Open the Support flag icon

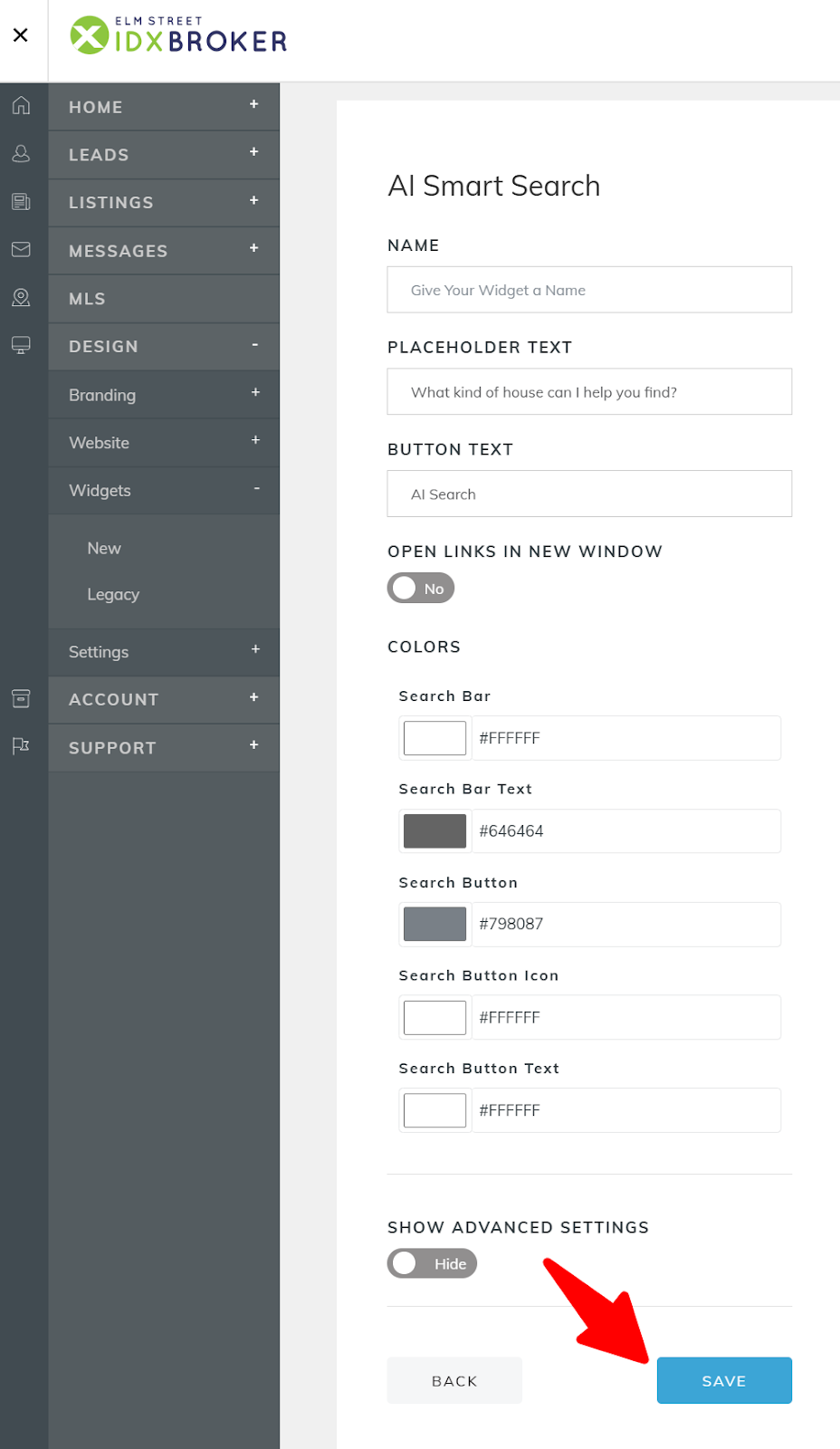pos(21,746)
